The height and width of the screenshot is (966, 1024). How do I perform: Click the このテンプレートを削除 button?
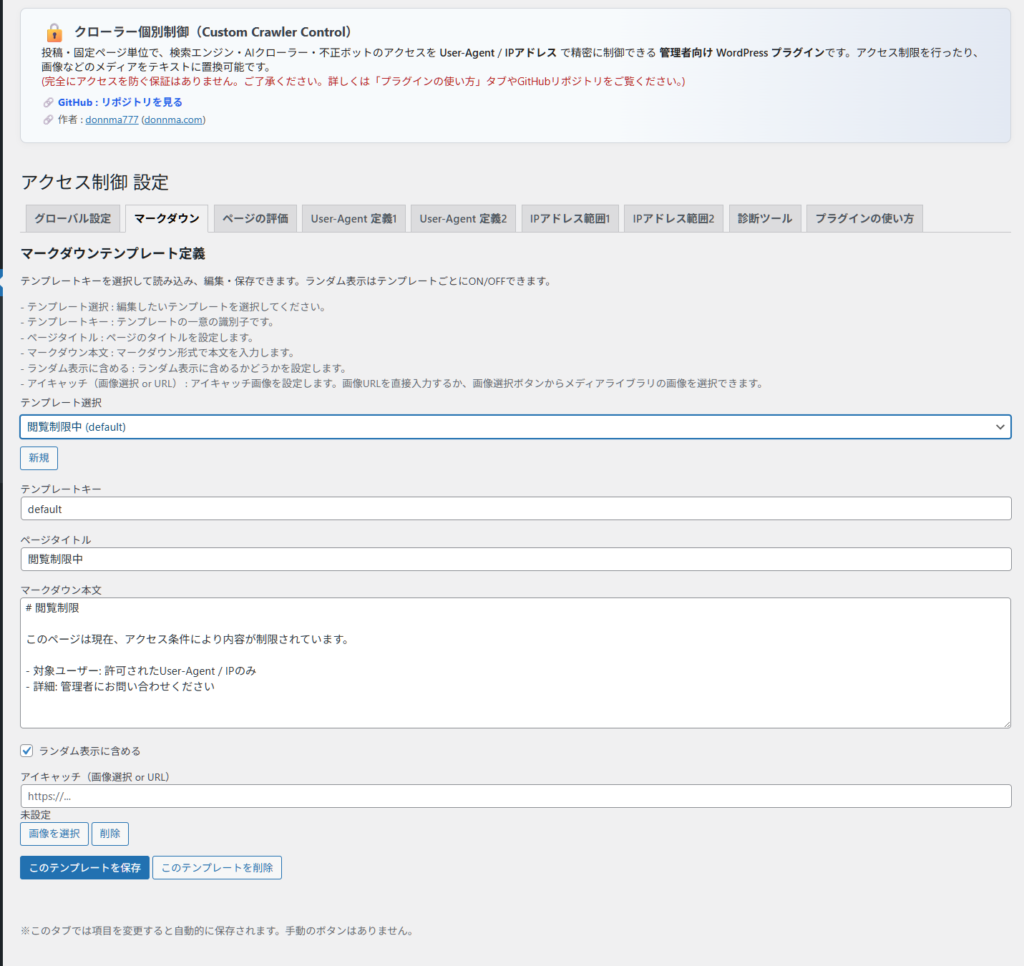pos(217,867)
